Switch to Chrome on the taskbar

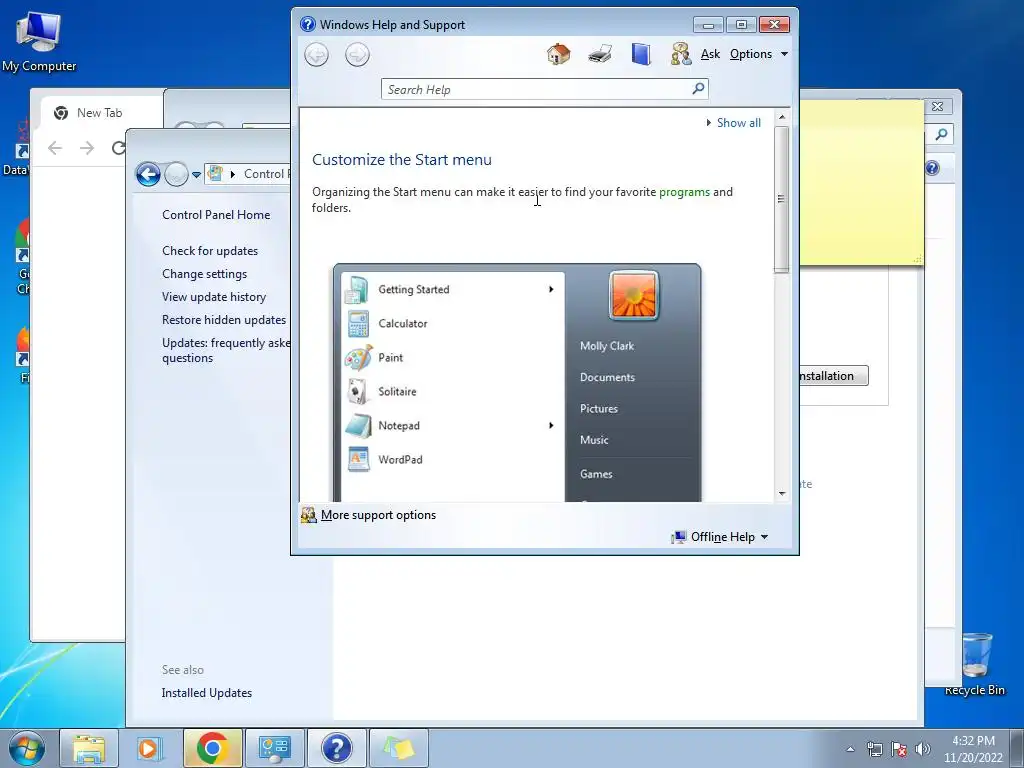coord(212,748)
